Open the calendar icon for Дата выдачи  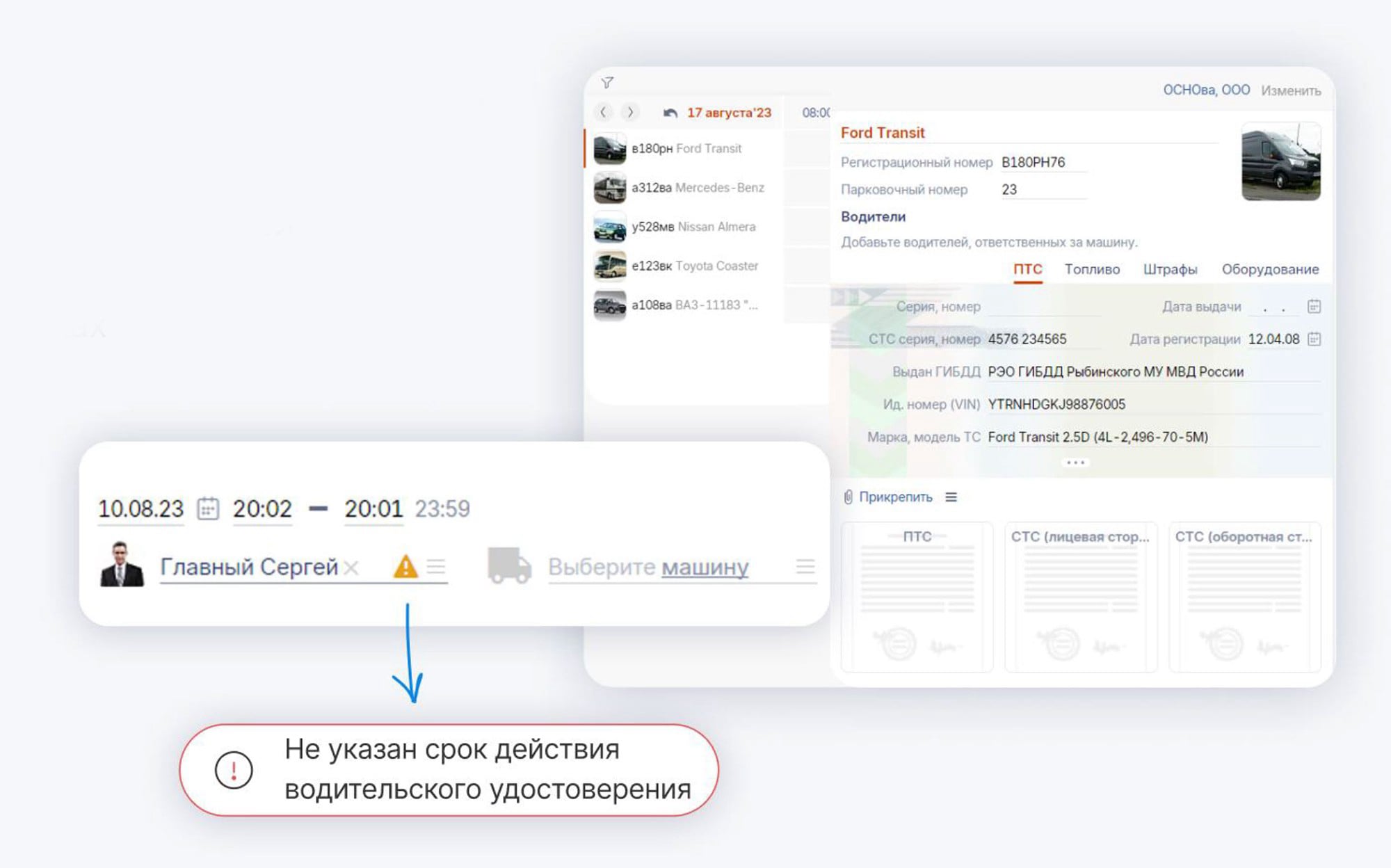click(x=1314, y=306)
